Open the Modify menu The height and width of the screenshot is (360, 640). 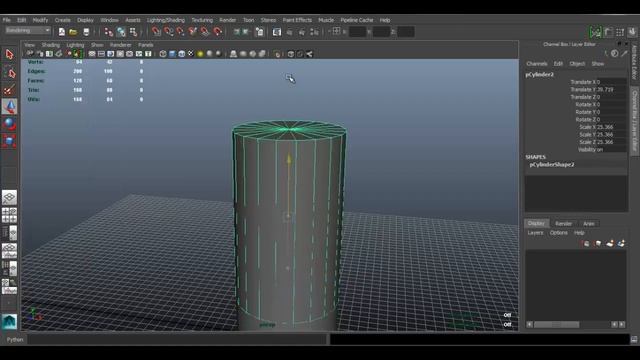(40, 20)
